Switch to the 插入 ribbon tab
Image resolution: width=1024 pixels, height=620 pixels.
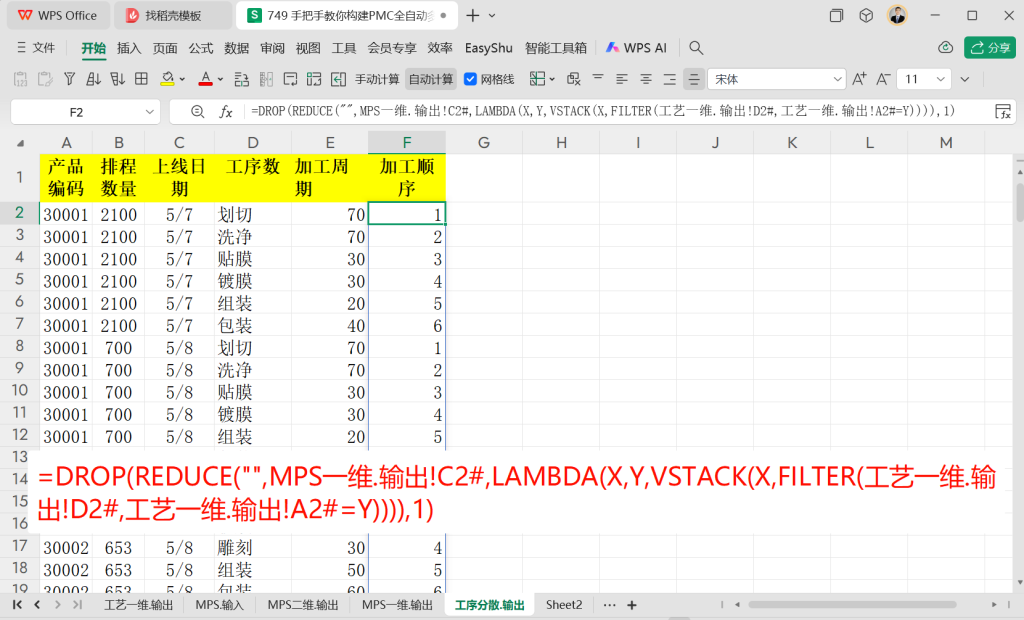[x=129, y=48]
